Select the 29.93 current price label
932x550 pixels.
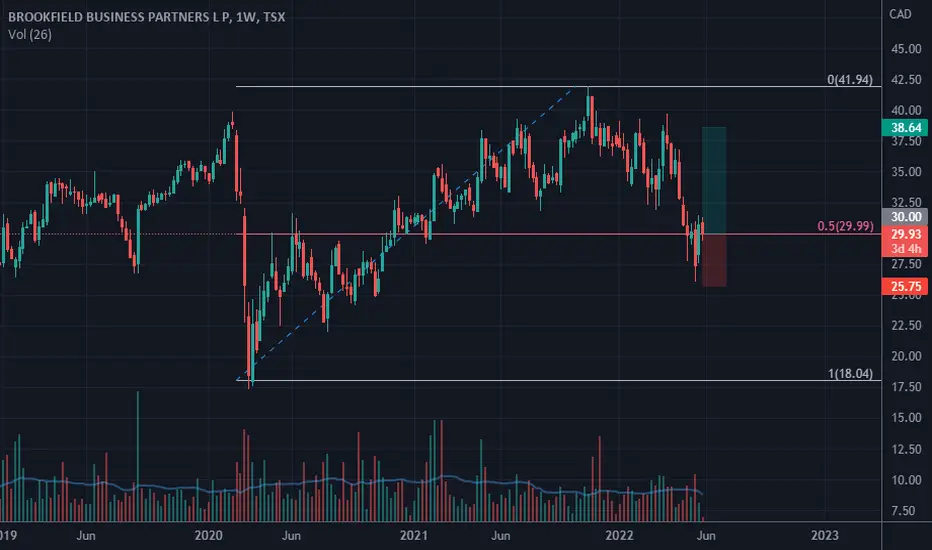905,234
